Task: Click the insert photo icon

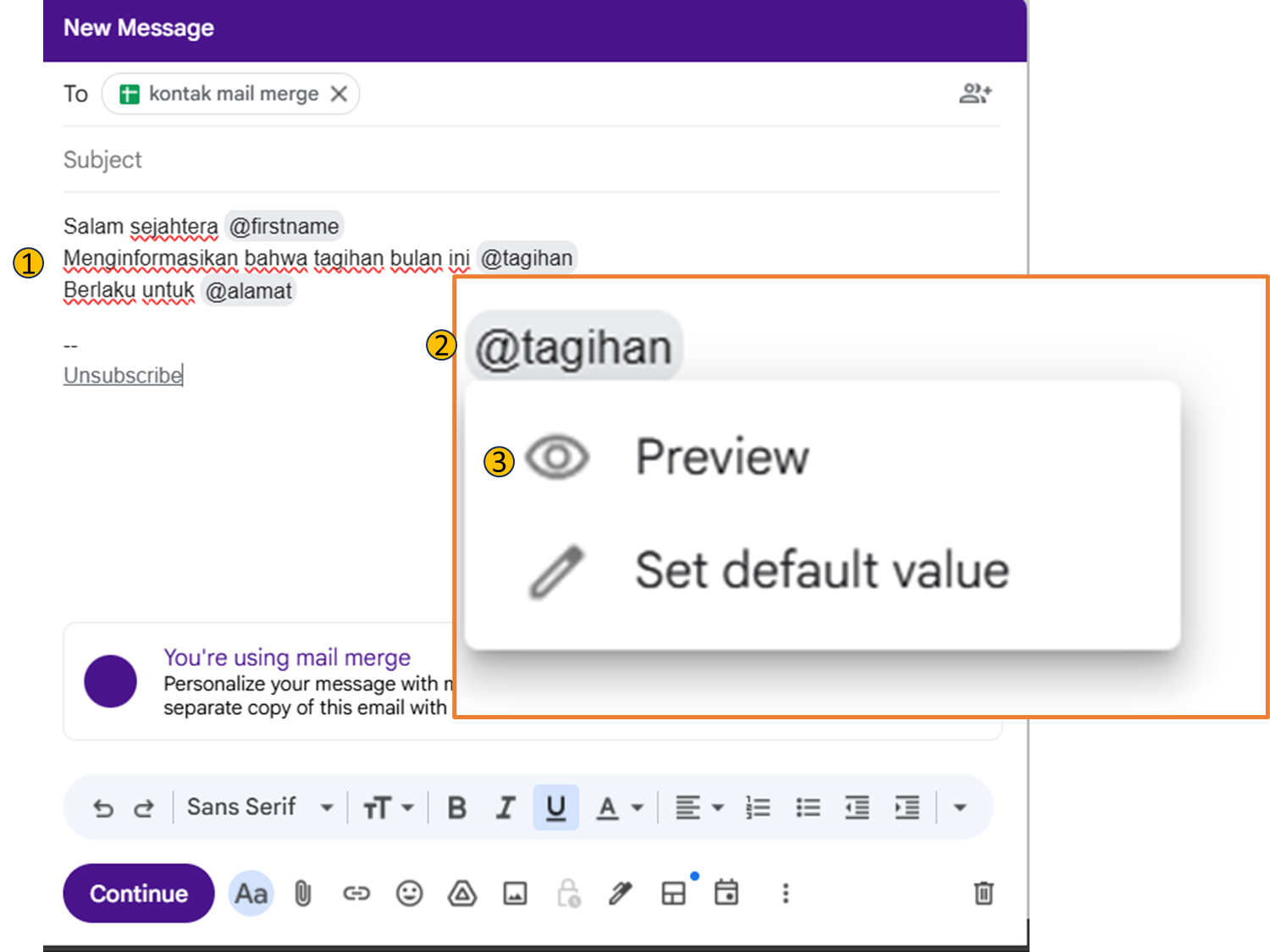Action: [x=515, y=894]
